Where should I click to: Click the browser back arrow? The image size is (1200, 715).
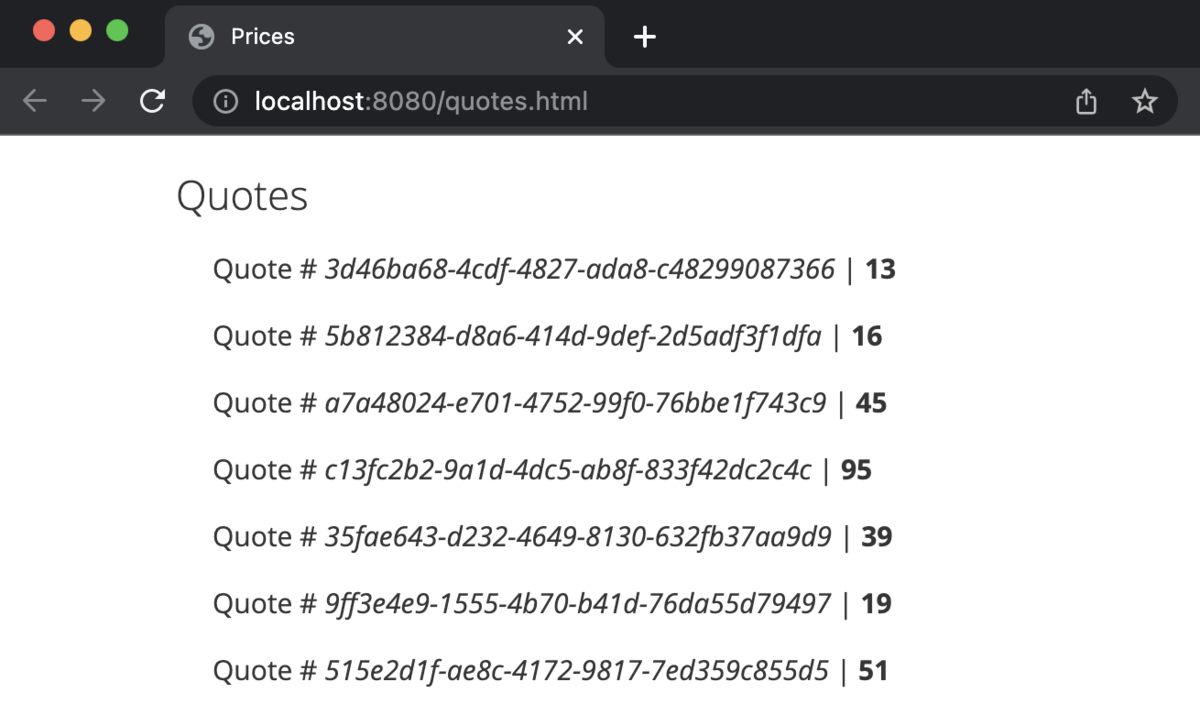click(x=35, y=101)
